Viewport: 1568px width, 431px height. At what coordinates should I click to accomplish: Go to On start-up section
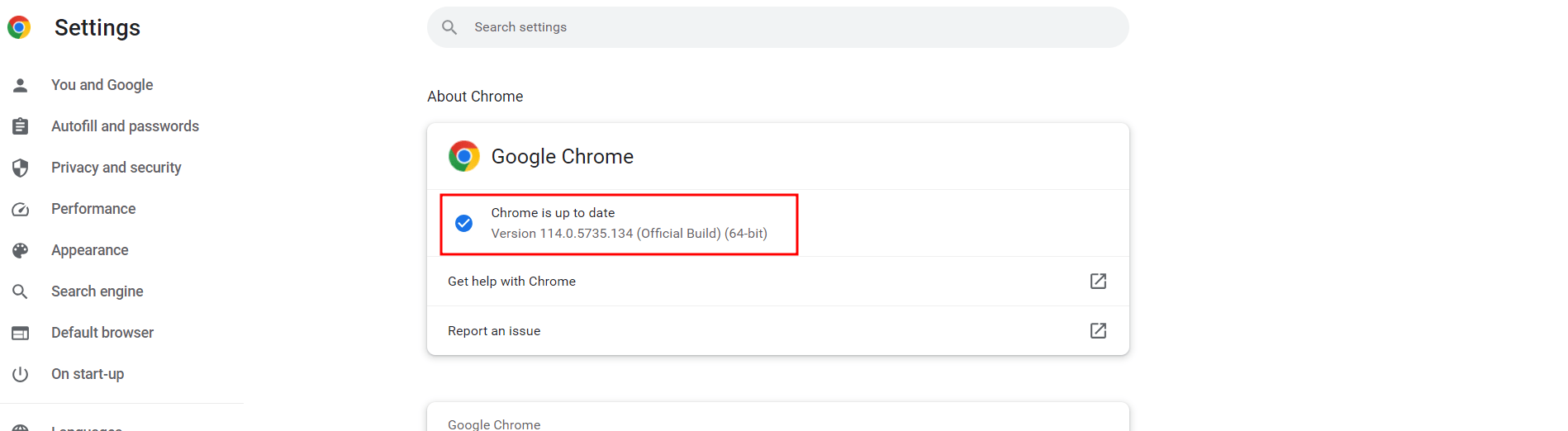tap(88, 374)
